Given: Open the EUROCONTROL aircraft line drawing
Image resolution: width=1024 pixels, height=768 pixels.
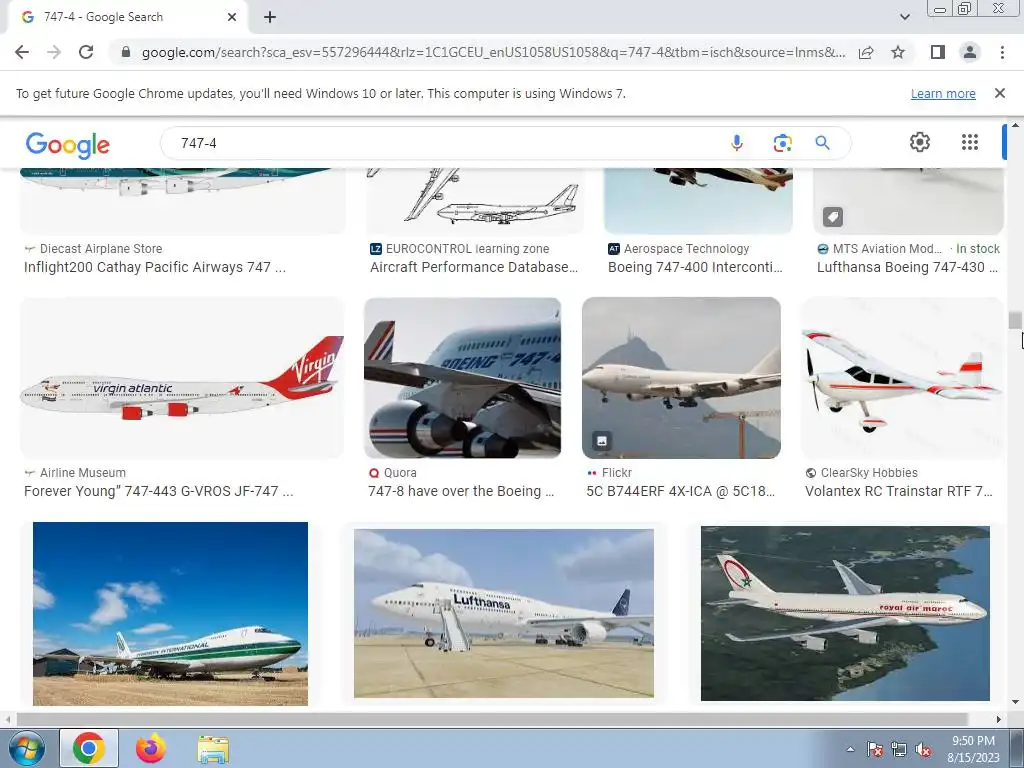Looking at the screenshot, I should click(475, 200).
